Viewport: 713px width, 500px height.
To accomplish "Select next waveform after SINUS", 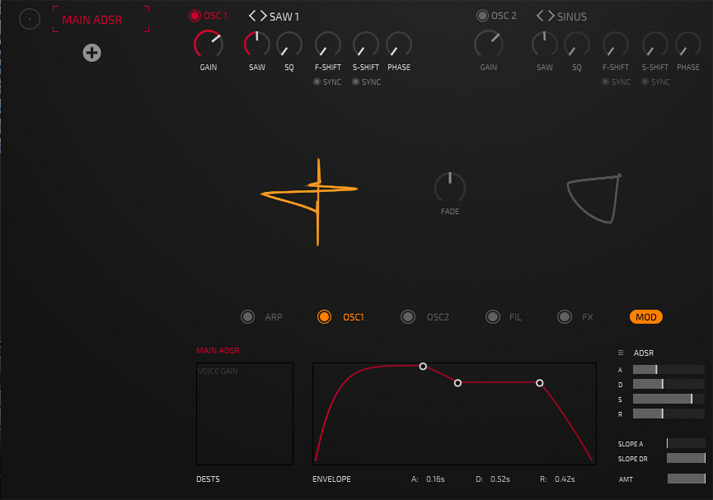I will click(x=550, y=16).
